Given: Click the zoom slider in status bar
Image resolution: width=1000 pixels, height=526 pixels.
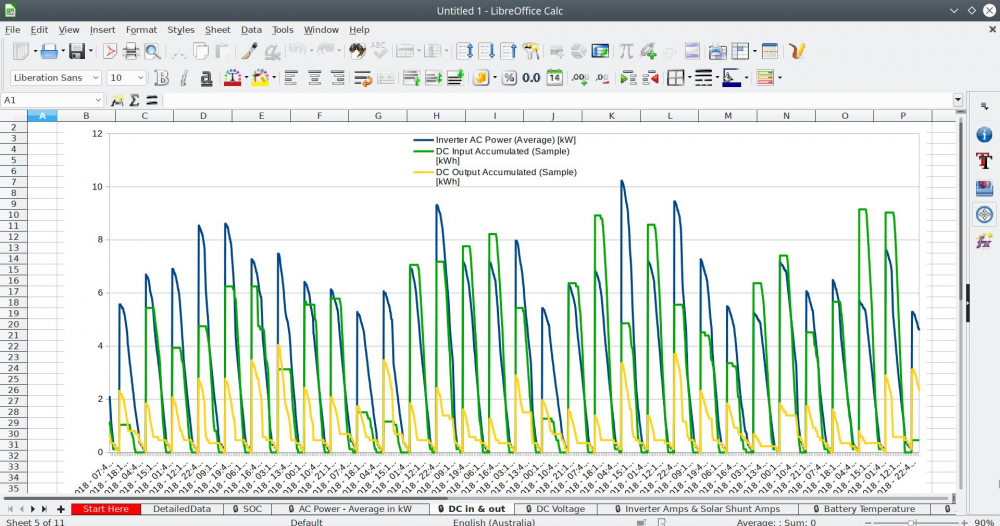Looking at the screenshot, I should tap(912, 522).
